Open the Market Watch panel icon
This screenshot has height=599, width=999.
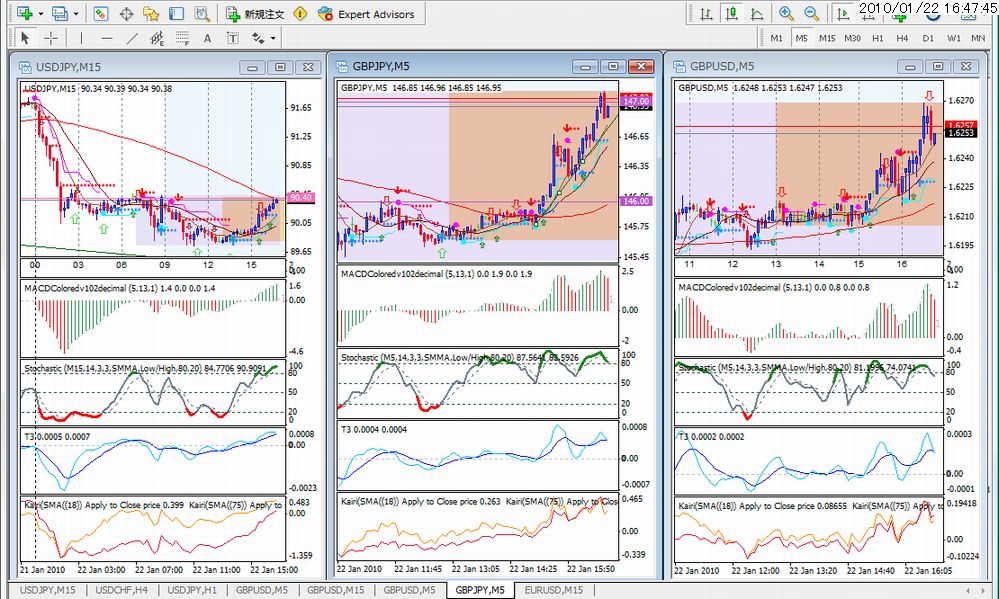[x=101, y=13]
